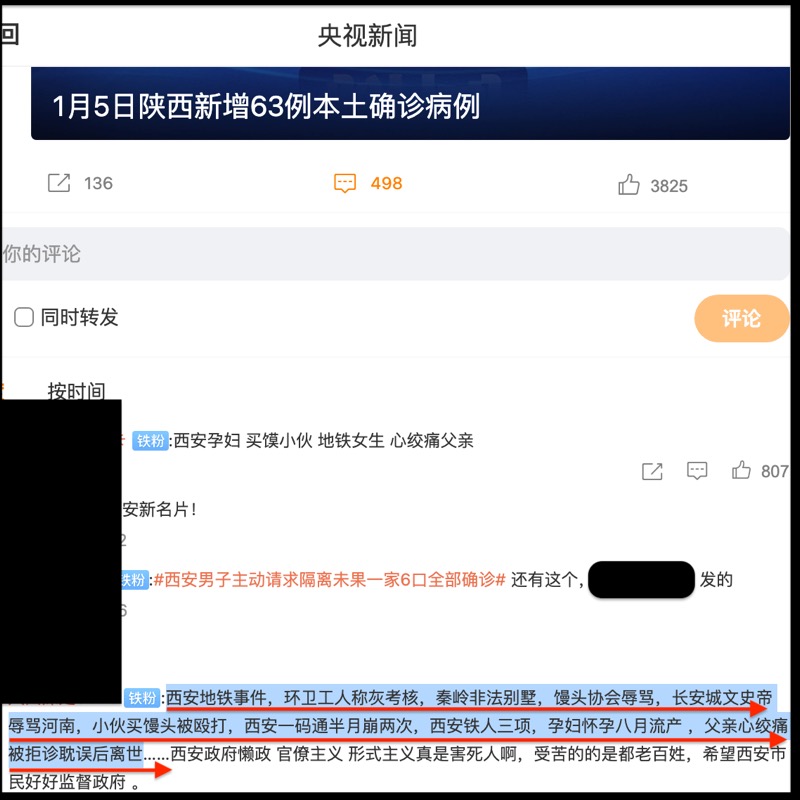Open the comments icon showing 498
This screenshot has height=800, width=800.
[345, 183]
